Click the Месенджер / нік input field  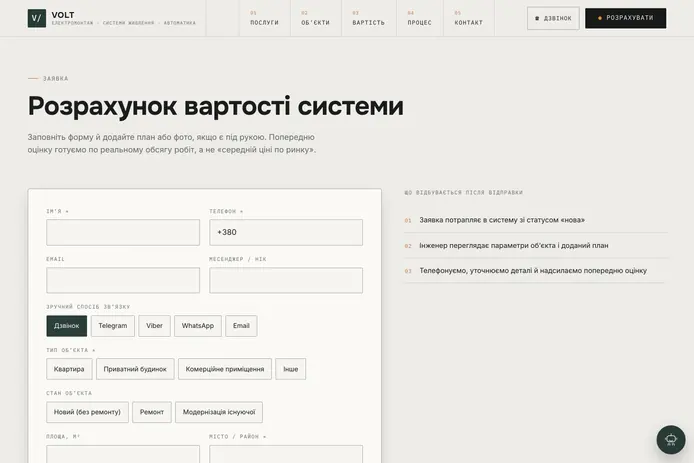pyautogui.click(x=286, y=280)
